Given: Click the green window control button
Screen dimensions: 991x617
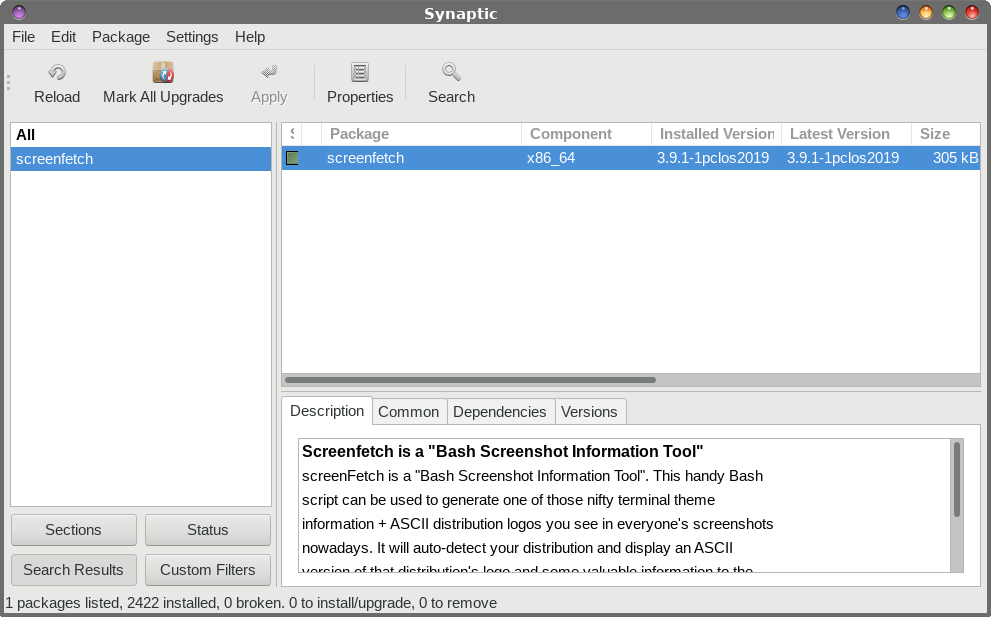Looking at the screenshot, I should tap(949, 12).
